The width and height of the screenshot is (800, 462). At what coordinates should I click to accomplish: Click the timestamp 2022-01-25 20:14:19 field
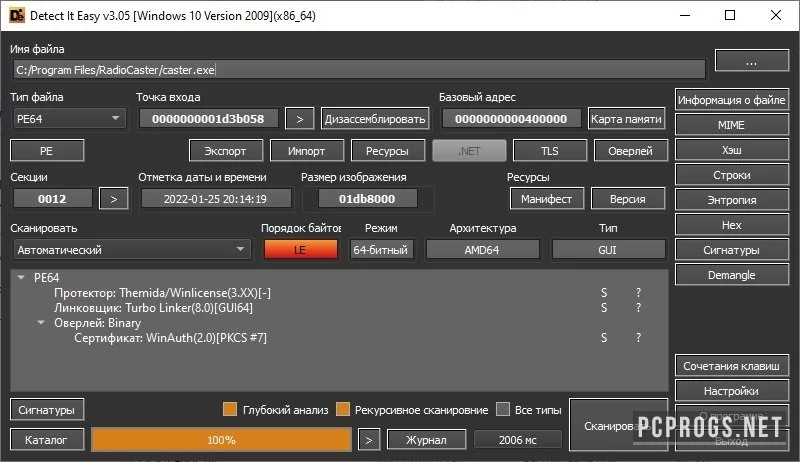(x=215, y=198)
